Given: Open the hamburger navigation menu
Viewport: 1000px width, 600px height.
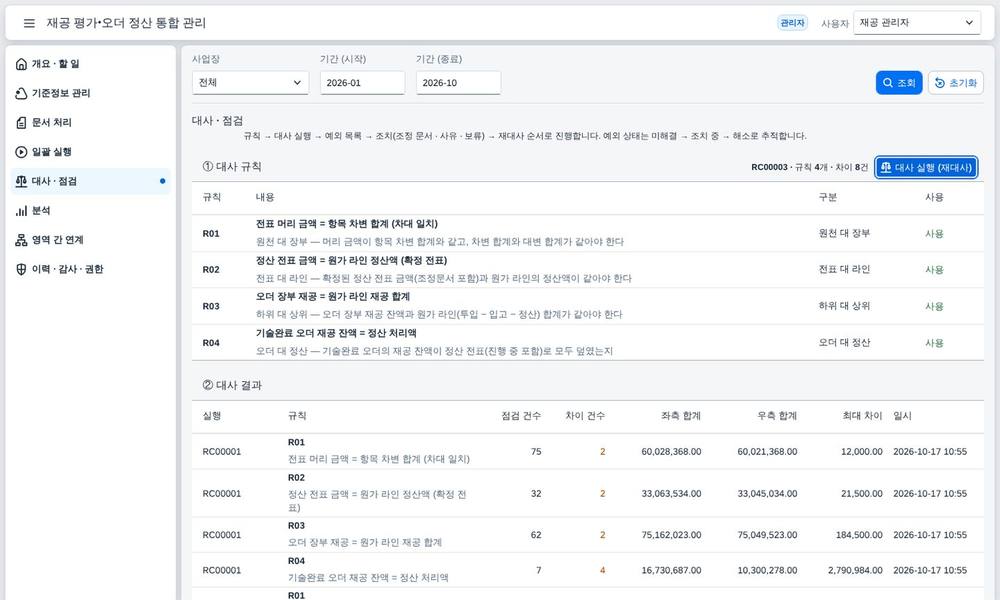Looking at the screenshot, I should (29, 23).
